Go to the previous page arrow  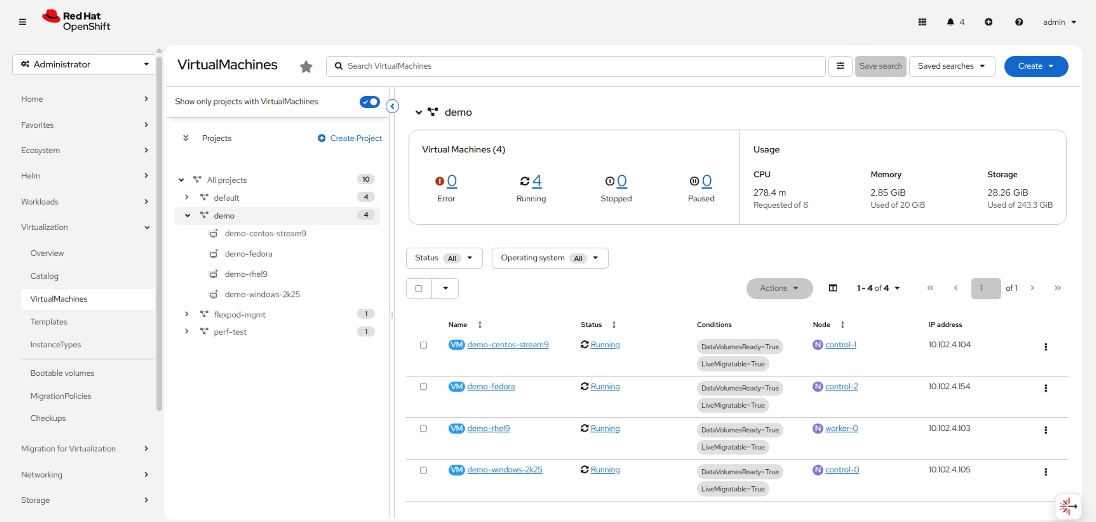click(956, 288)
